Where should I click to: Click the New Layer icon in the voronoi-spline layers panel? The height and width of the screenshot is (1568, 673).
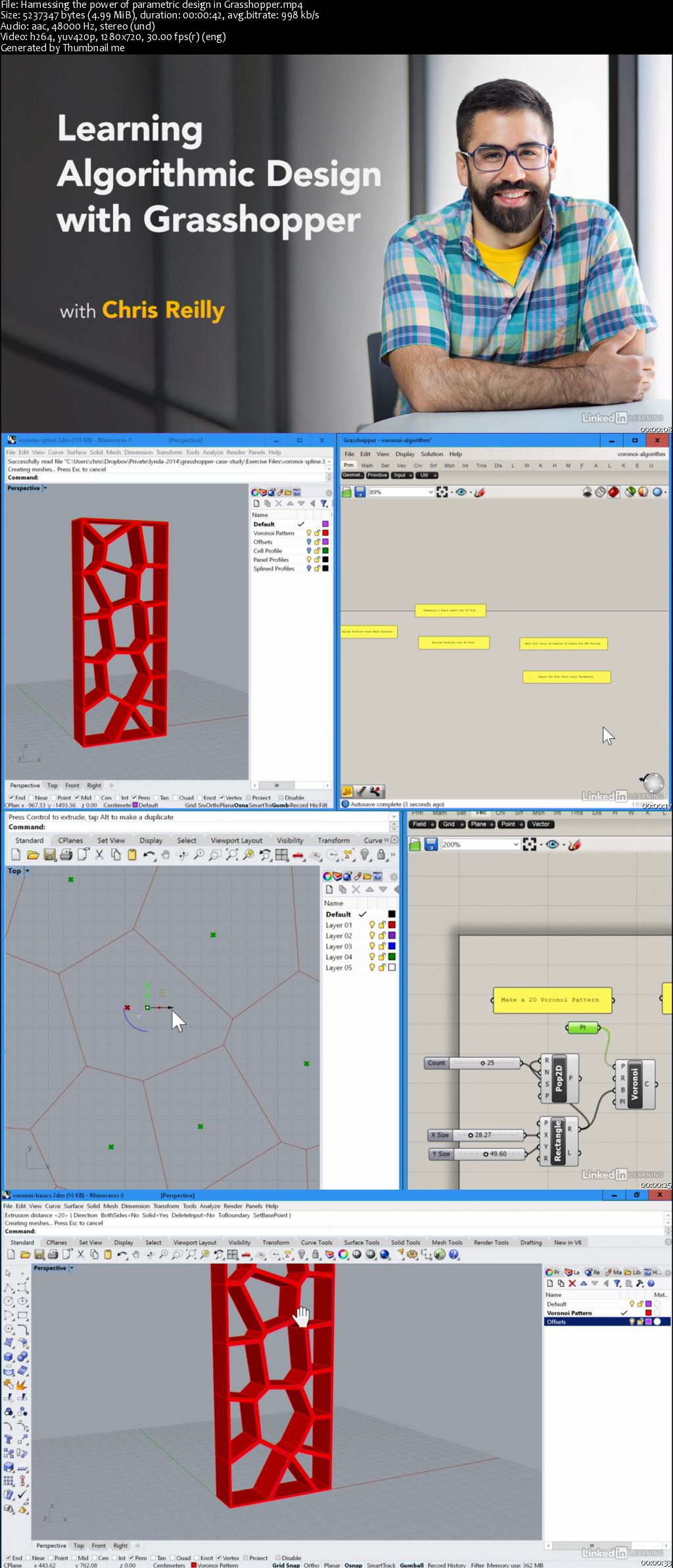click(x=256, y=504)
